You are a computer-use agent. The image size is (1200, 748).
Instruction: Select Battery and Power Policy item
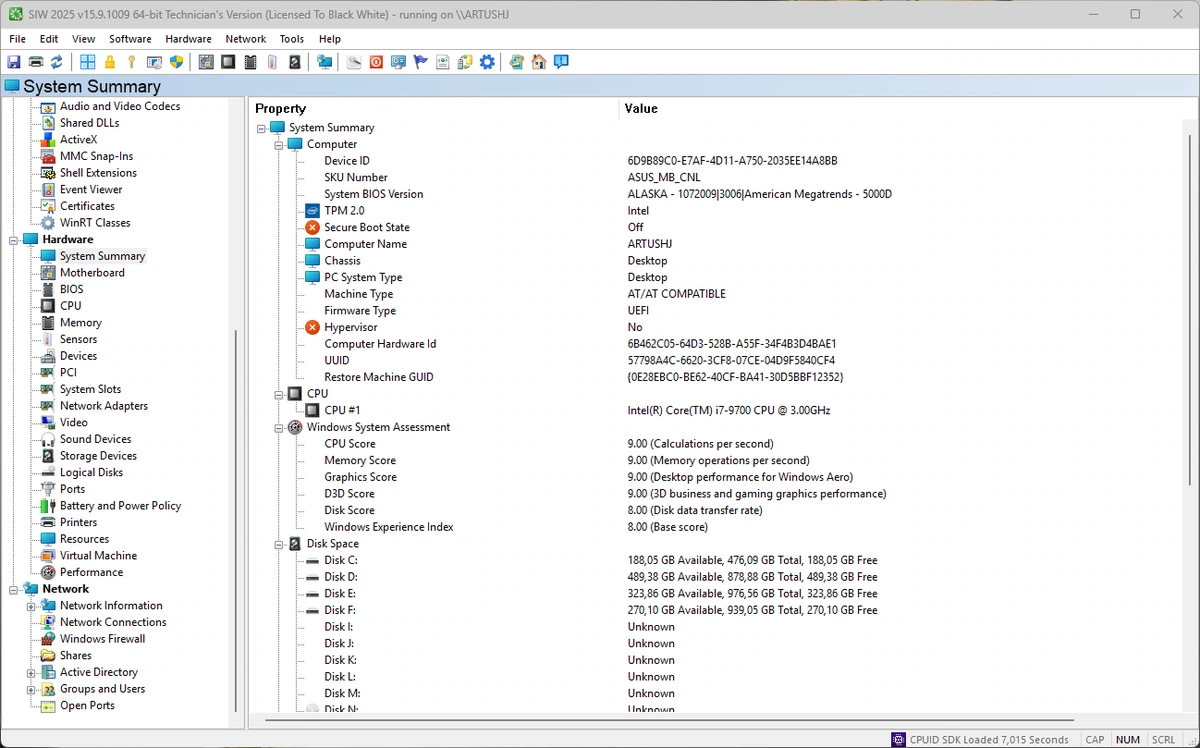click(x=120, y=506)
